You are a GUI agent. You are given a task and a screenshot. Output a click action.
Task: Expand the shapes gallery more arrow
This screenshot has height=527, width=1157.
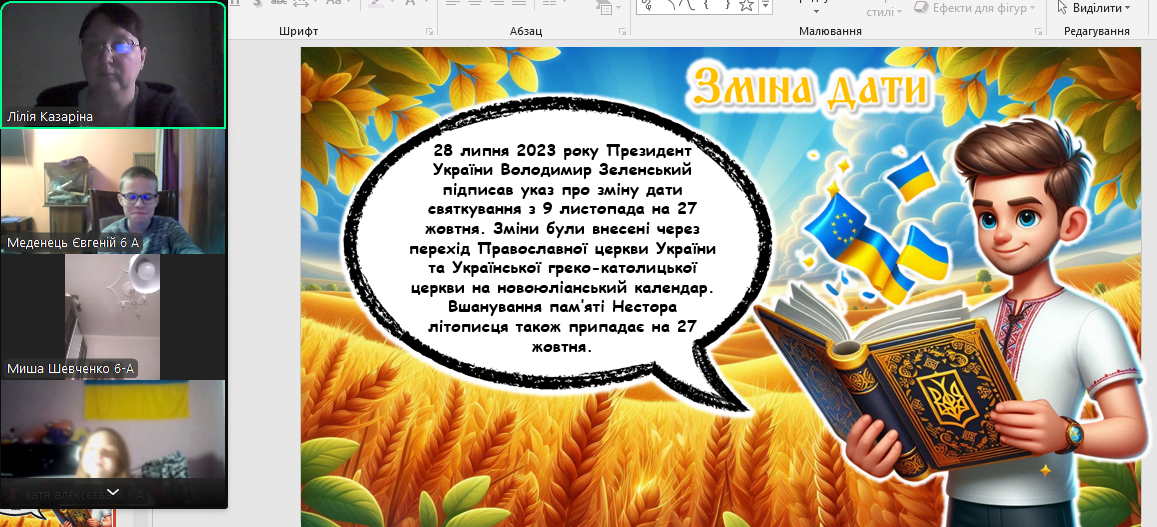click(x=766, y=6)
